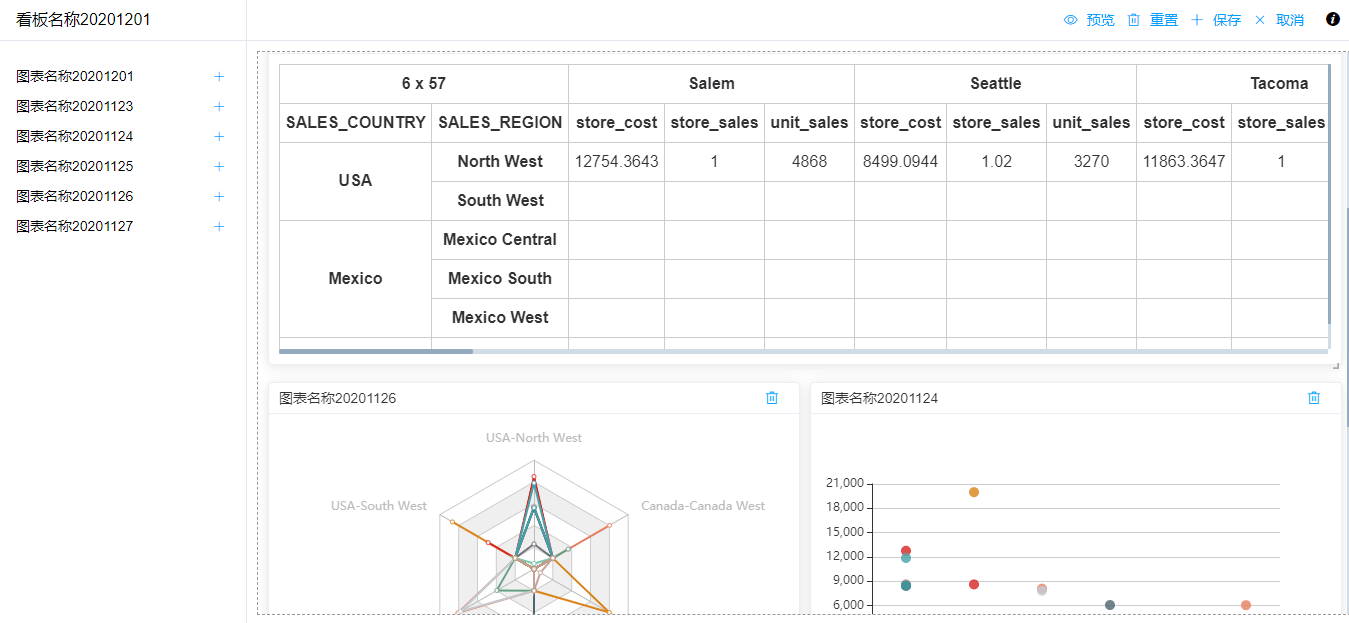Click the 预览 preview button
The height and width of the screenshot is (623, 1349).
tap(1089, 20)
